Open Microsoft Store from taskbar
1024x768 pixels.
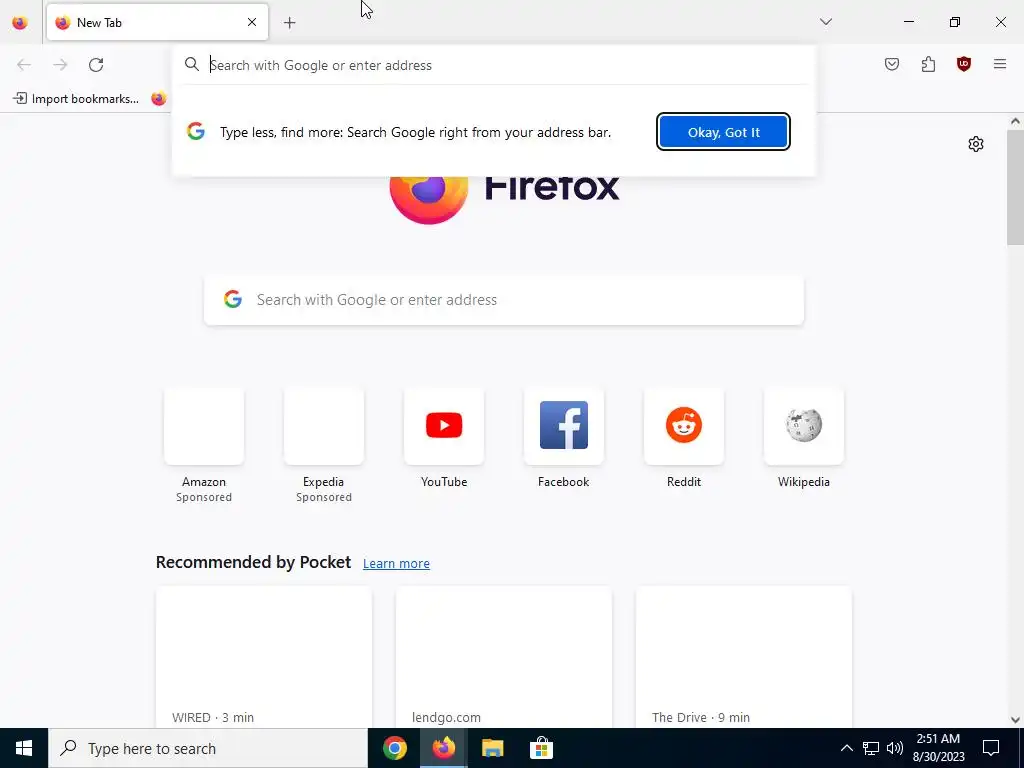541,748
